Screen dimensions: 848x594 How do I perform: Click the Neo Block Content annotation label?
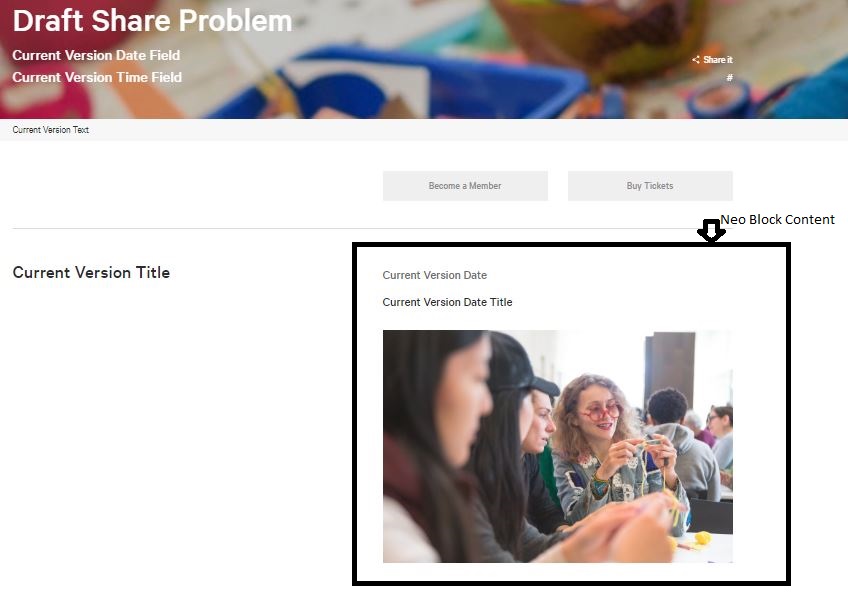778,219
